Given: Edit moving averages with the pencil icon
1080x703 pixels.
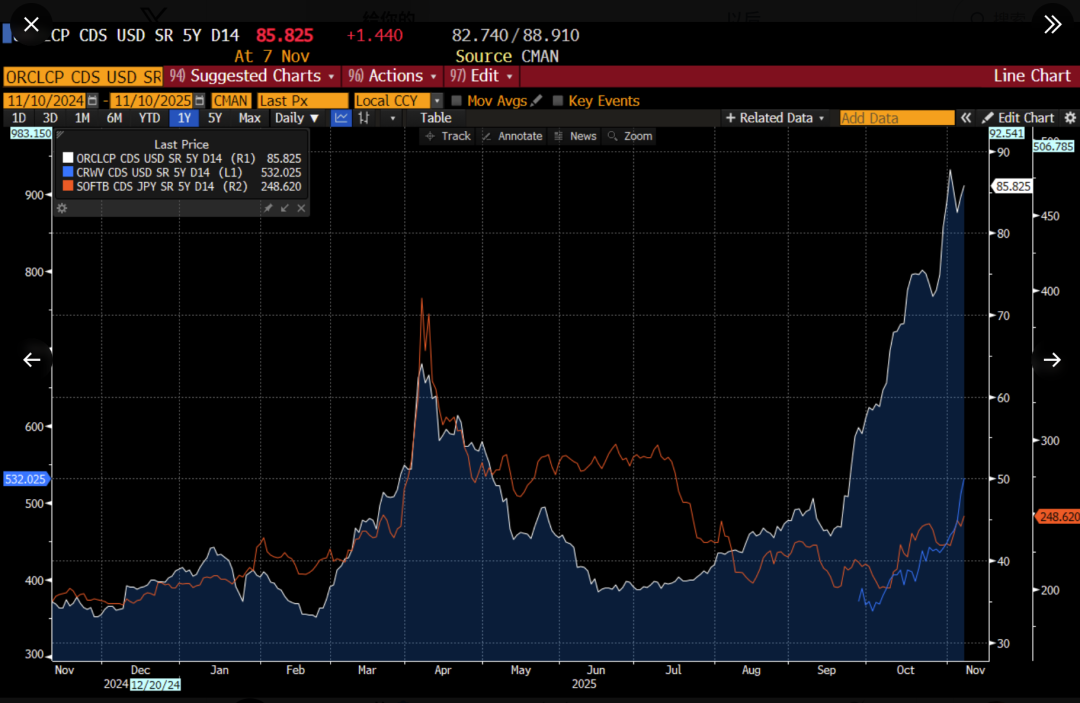Looking at the screenshot, I should coord(537,101).
